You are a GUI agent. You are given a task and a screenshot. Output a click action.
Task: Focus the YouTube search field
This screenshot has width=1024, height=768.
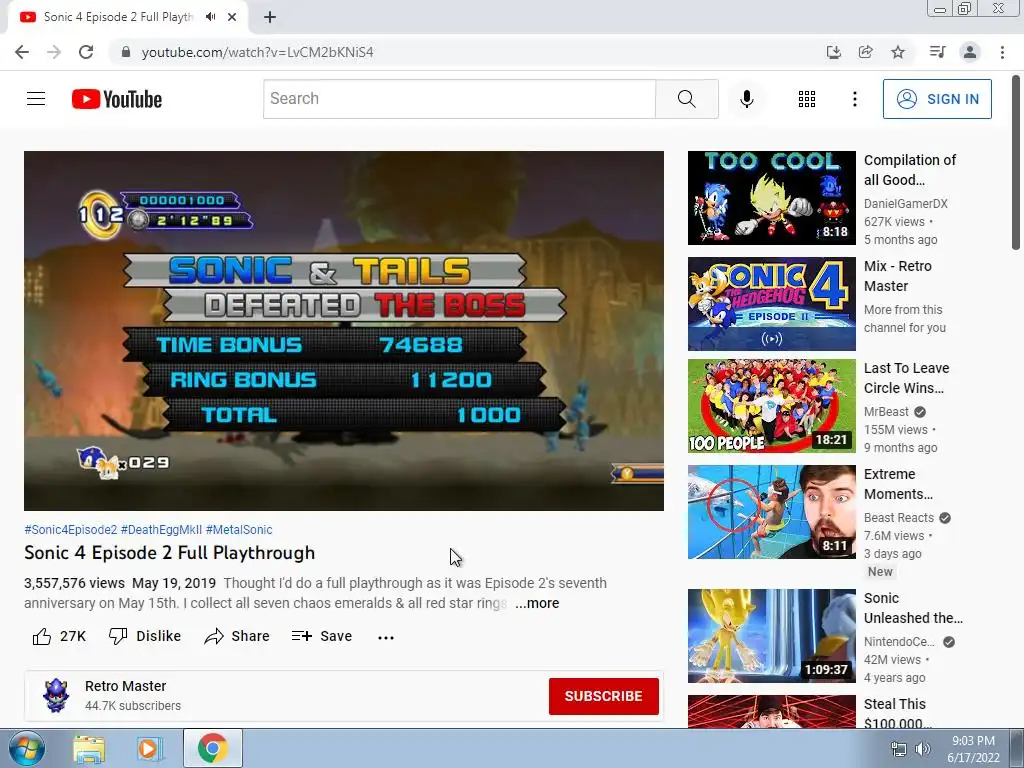pos(459,99)
